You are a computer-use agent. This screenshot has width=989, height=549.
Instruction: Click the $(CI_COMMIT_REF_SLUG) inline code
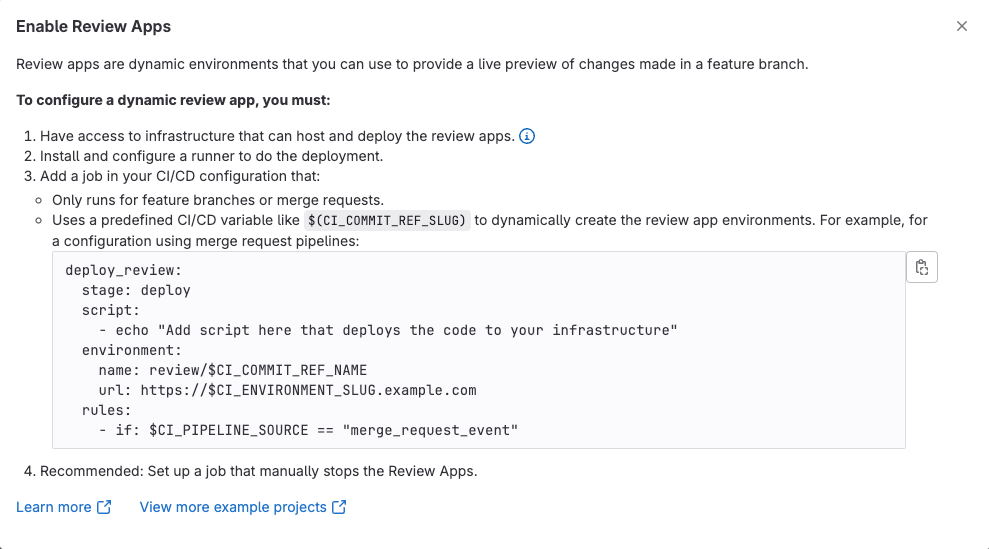387,220
